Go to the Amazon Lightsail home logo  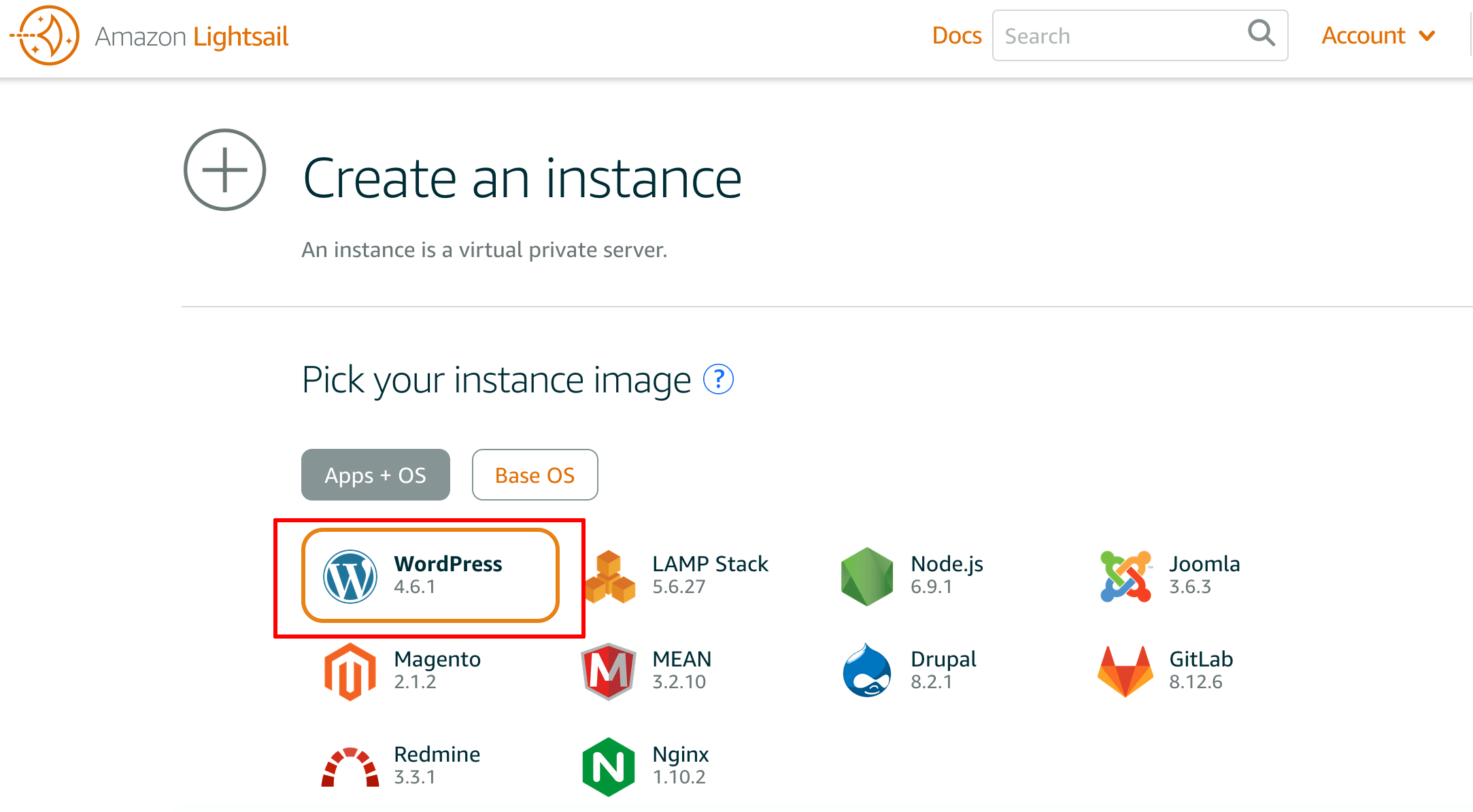150,35
